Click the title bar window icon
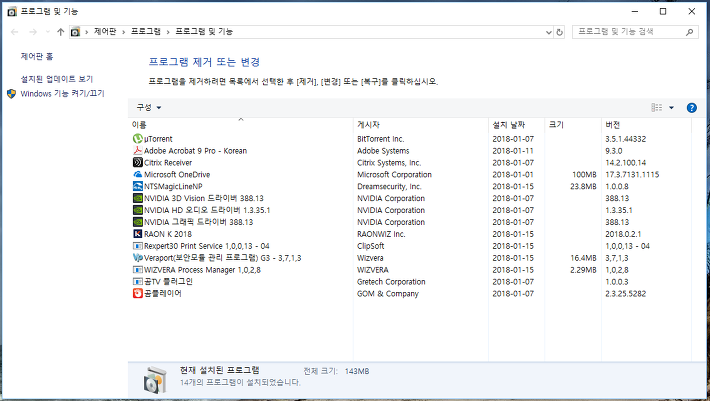 (x=12, y=11)
